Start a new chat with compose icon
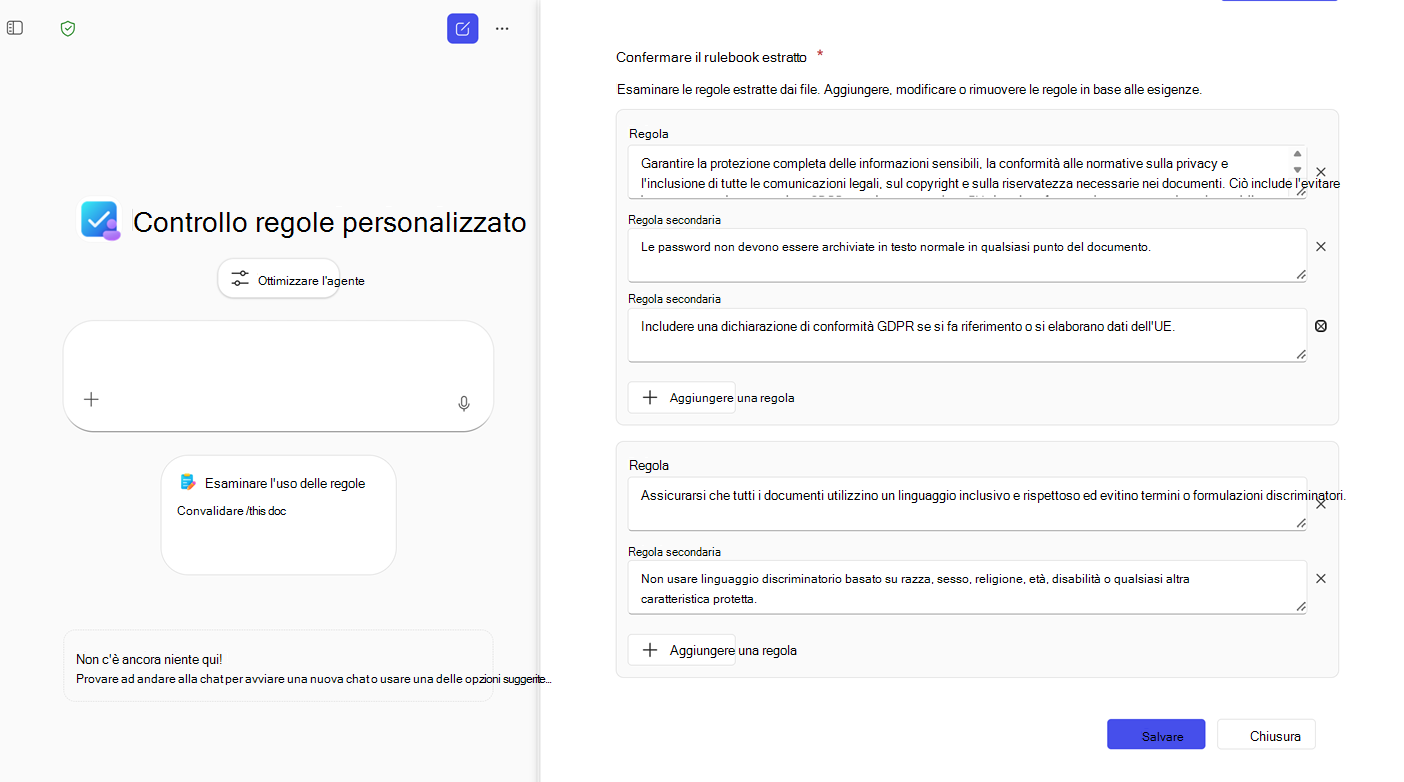 (x=462, y=28)
